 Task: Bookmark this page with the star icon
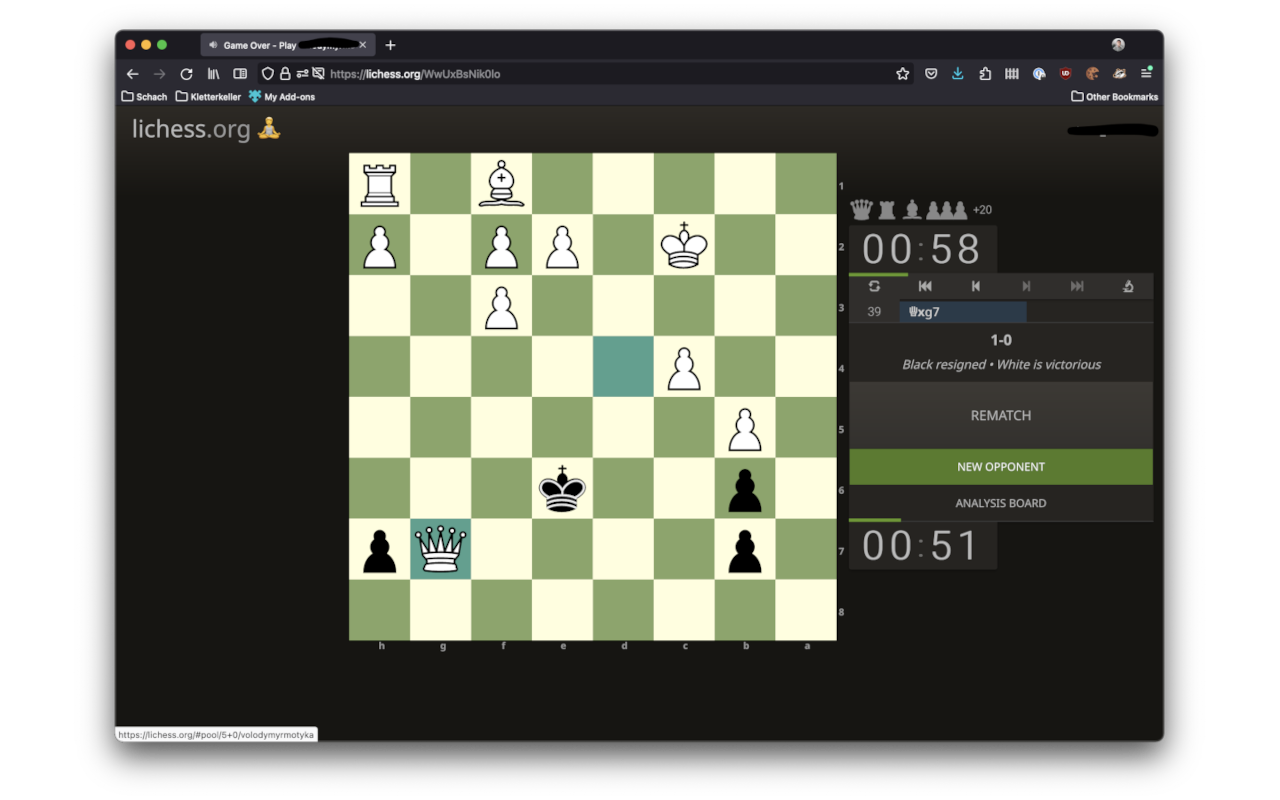click(x=903, y=74)
